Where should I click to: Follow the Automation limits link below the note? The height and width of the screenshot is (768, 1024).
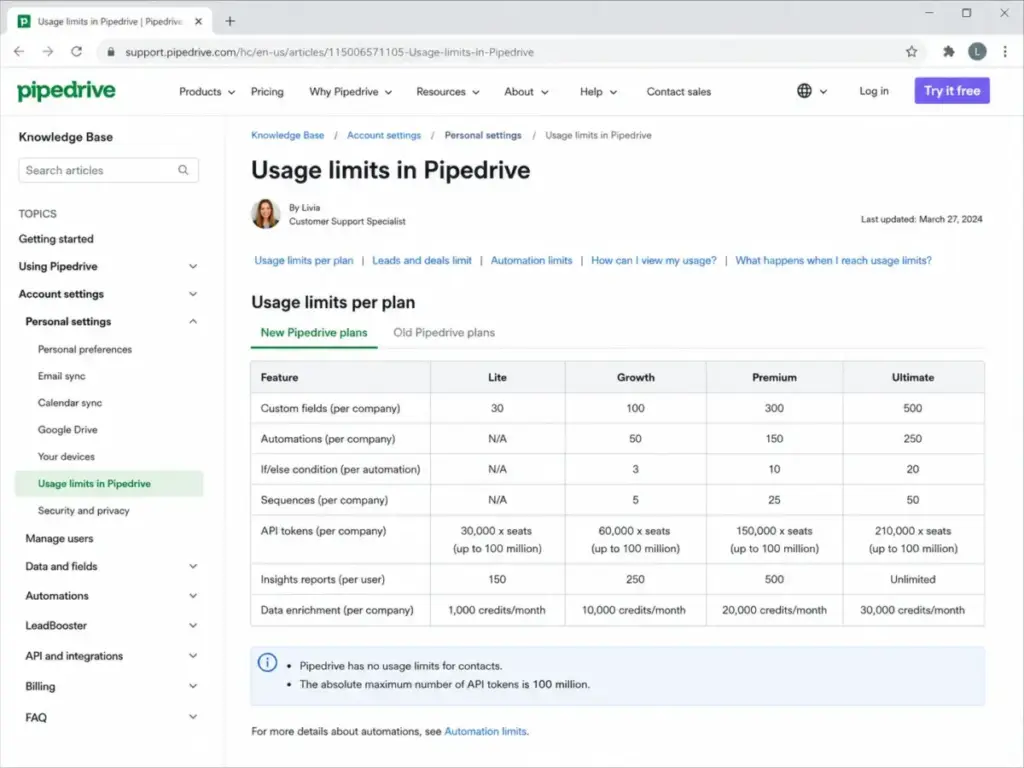pyautogui.click(x=485, y=731)
